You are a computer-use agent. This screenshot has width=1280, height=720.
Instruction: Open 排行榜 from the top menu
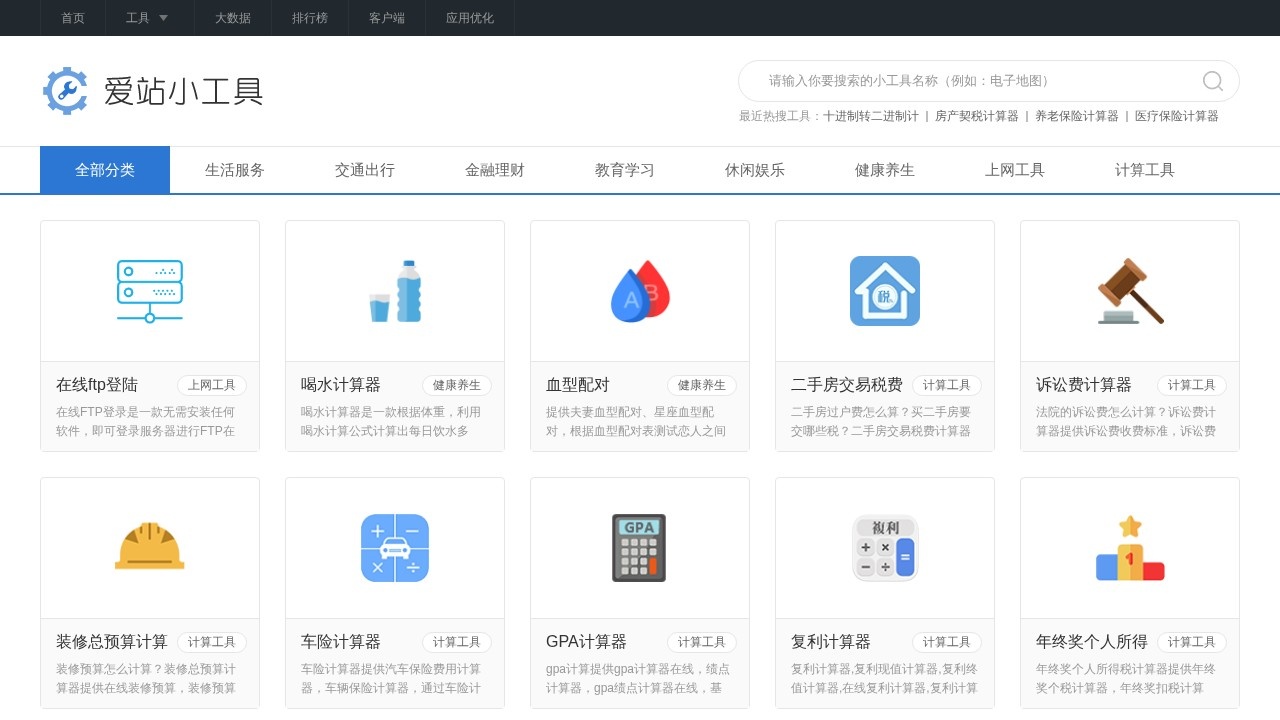point(310,18)
